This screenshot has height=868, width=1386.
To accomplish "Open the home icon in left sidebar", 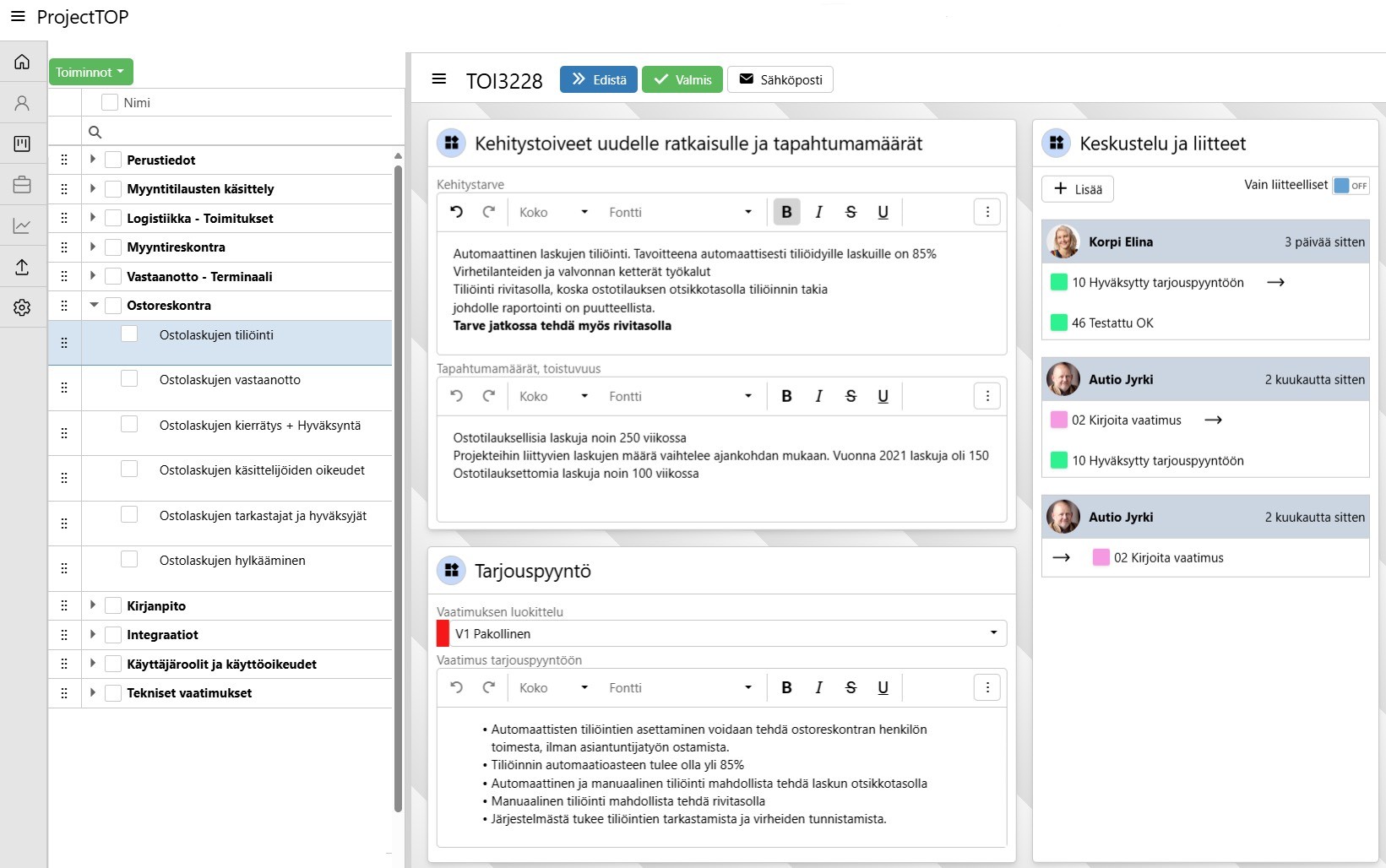I will [22, 62].
